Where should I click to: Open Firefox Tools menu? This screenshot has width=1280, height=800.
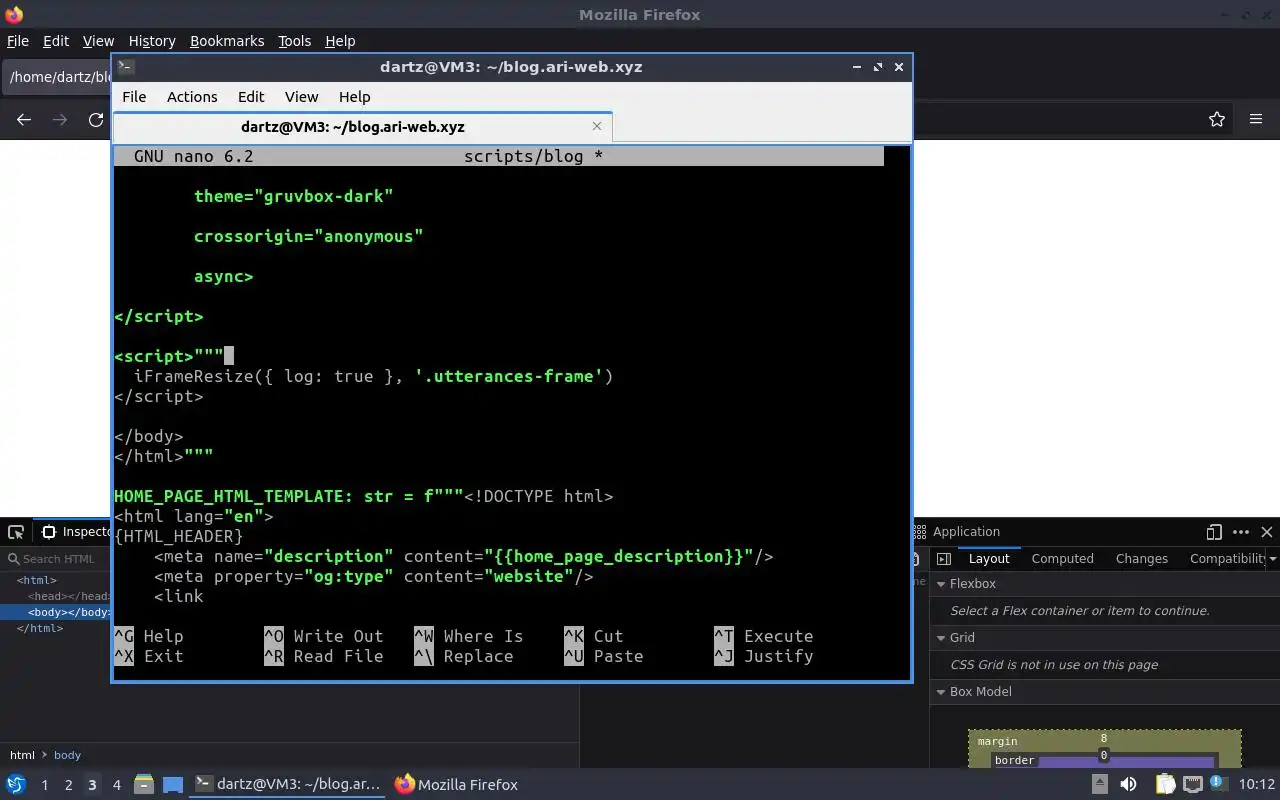point(295,41)
